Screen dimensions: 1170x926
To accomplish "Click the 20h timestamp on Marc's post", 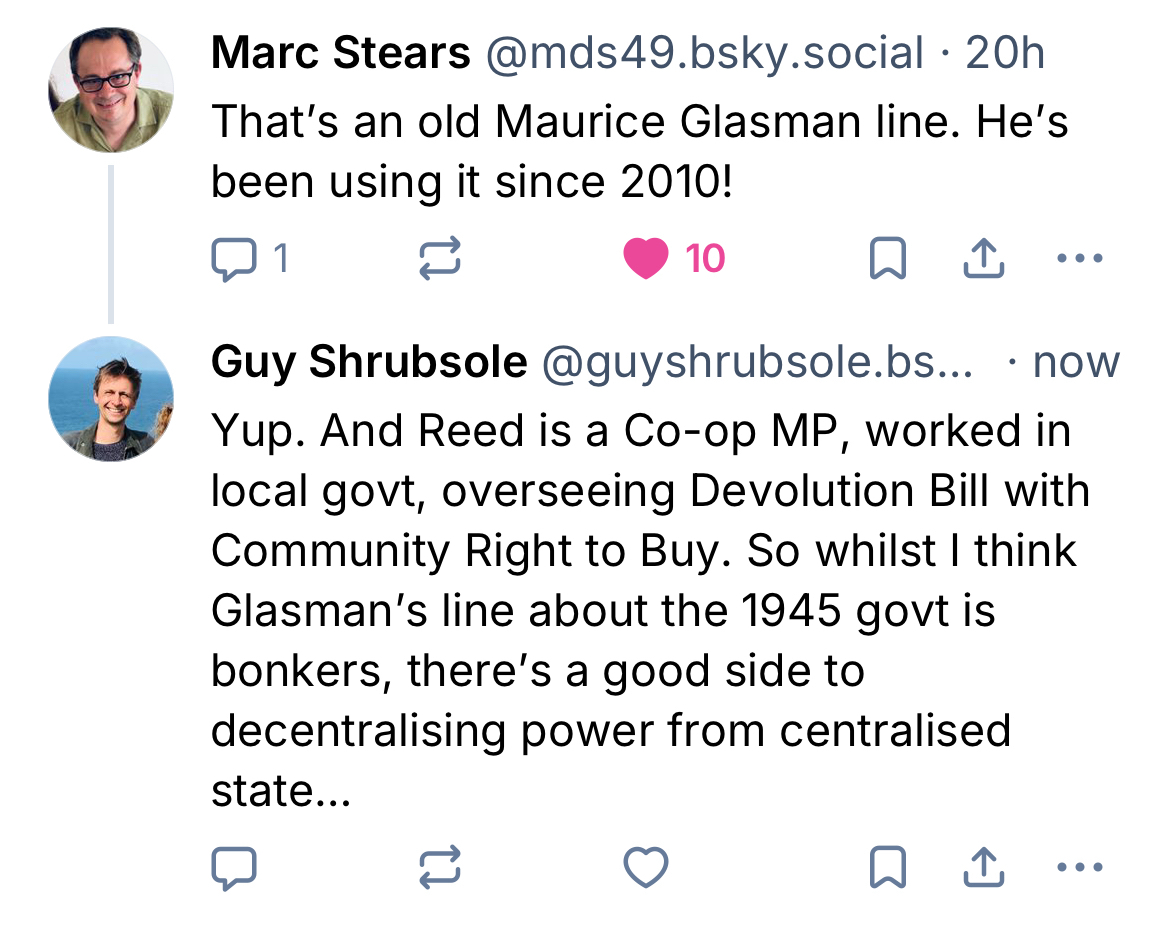I will pyautogui.click(x=1005, y=53).
